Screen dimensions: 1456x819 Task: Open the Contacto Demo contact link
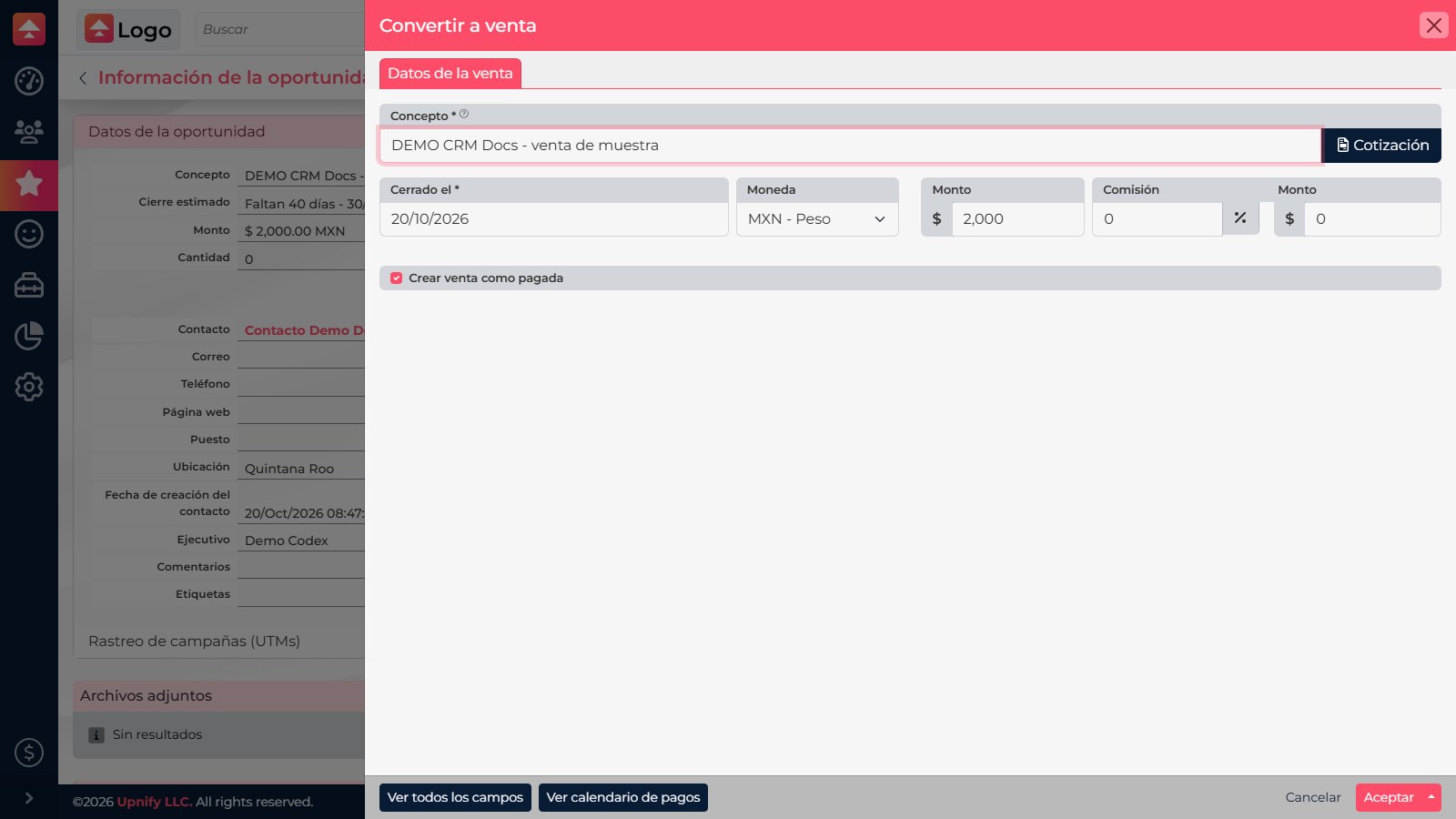pyautogui.click(x=304, y=330)
